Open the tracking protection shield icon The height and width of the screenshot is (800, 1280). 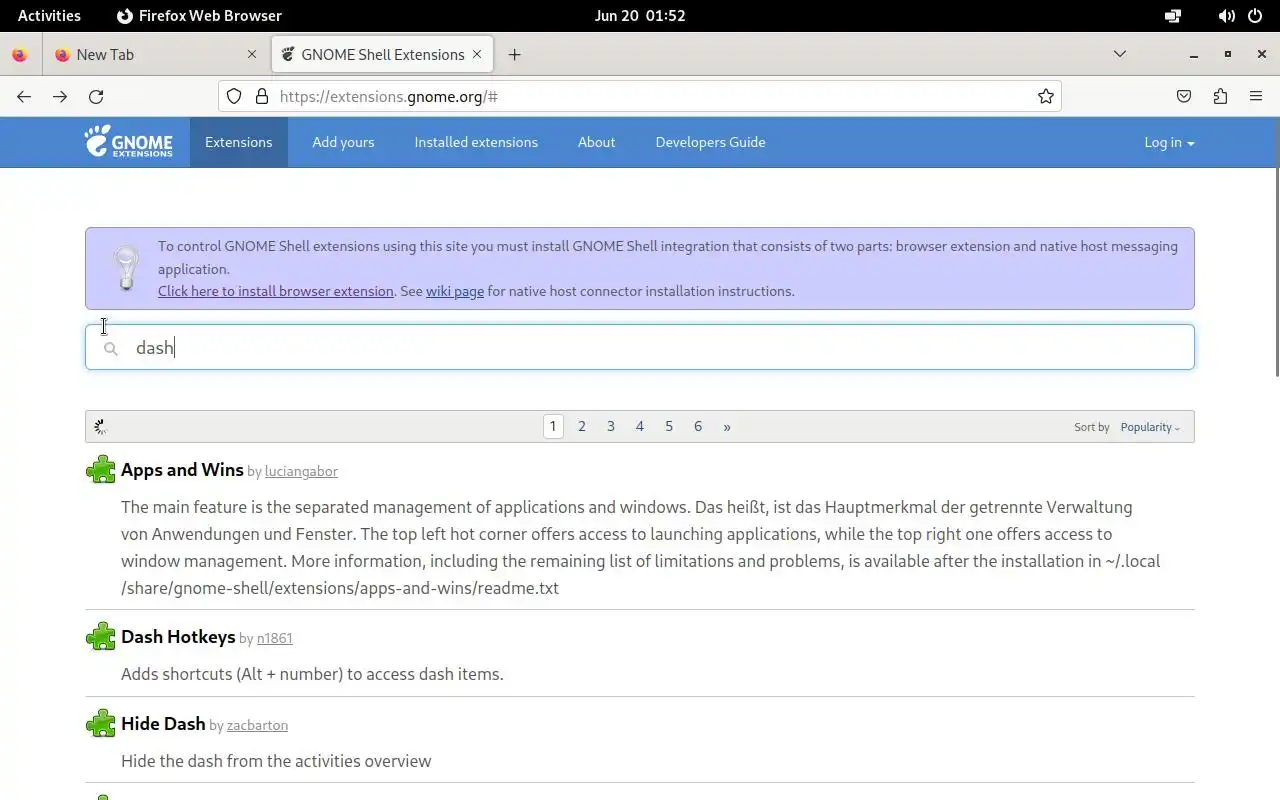[x=234, y=96]
